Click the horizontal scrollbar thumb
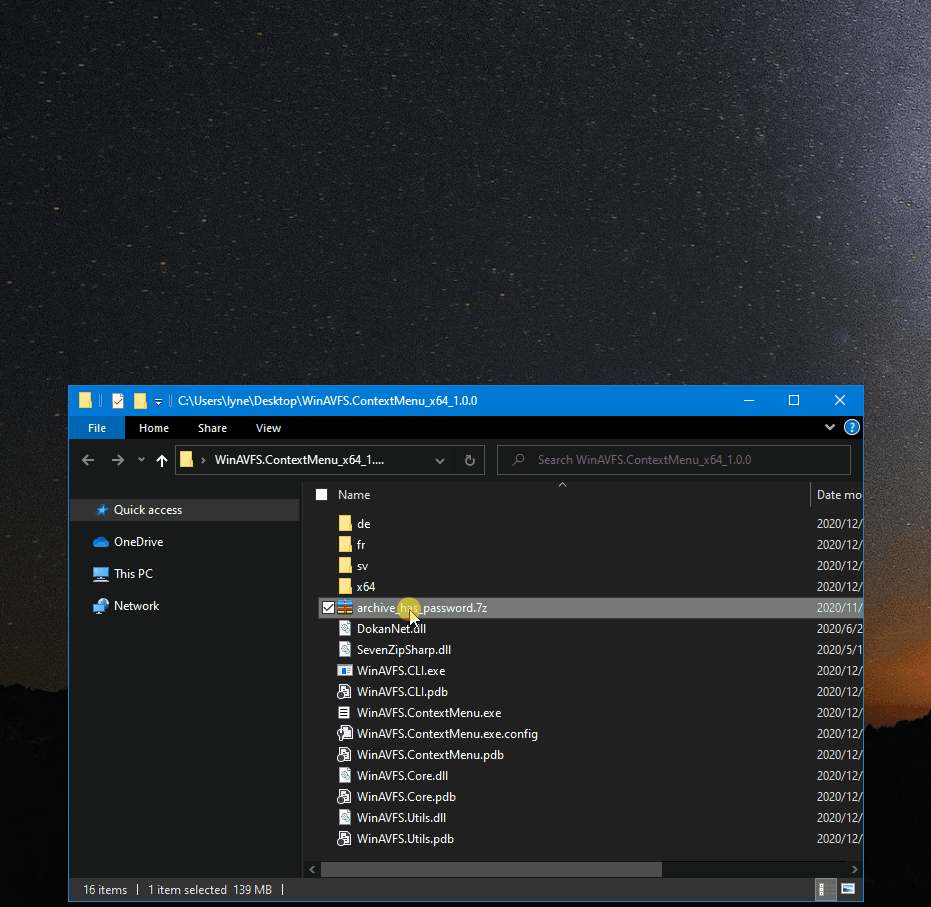This screenshot has width=931, height=907. (491, 870)
